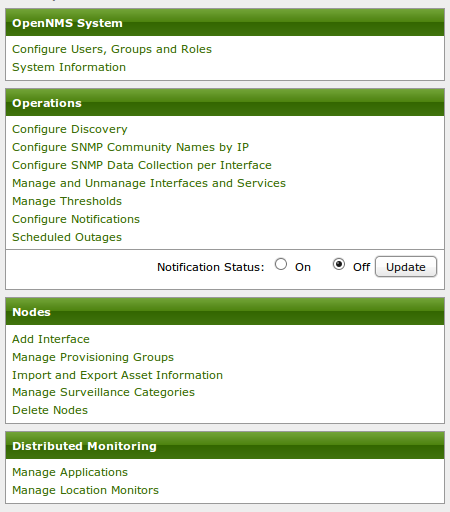The width and height of the screenshot is (450, 512).
Task: Open the Delete Nodes link
Action: (50, 410)
